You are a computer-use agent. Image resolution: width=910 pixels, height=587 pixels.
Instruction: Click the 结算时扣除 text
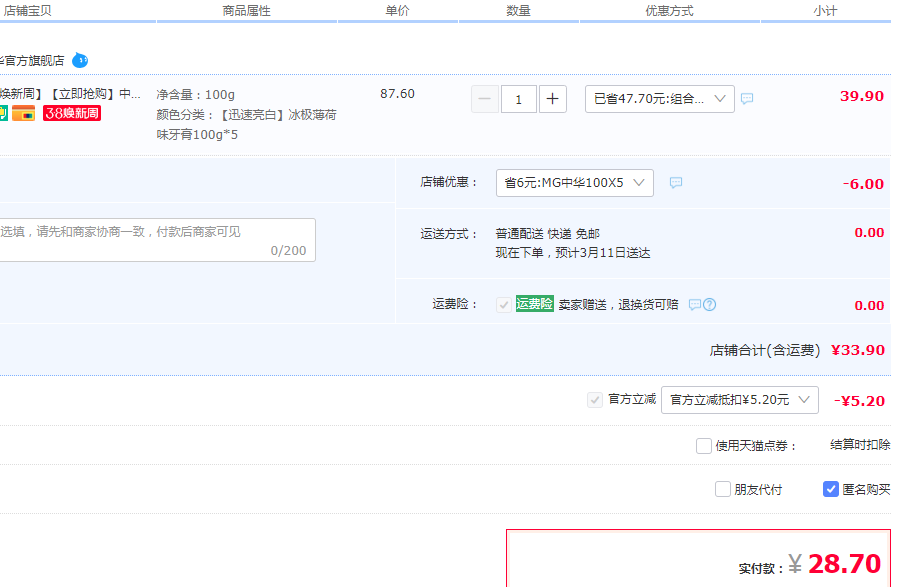pos(860,445)
